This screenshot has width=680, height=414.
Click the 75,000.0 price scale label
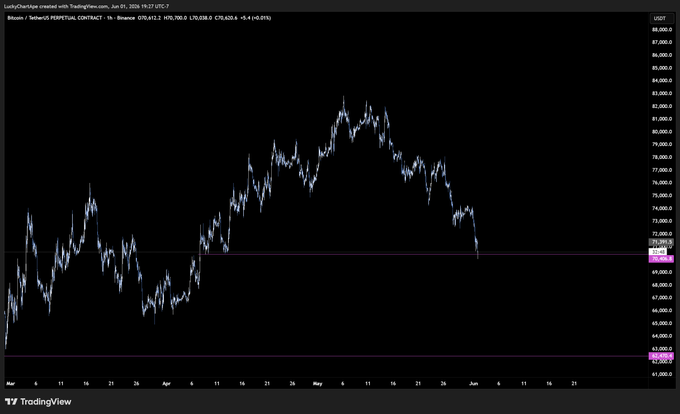[x=662, y=196]
